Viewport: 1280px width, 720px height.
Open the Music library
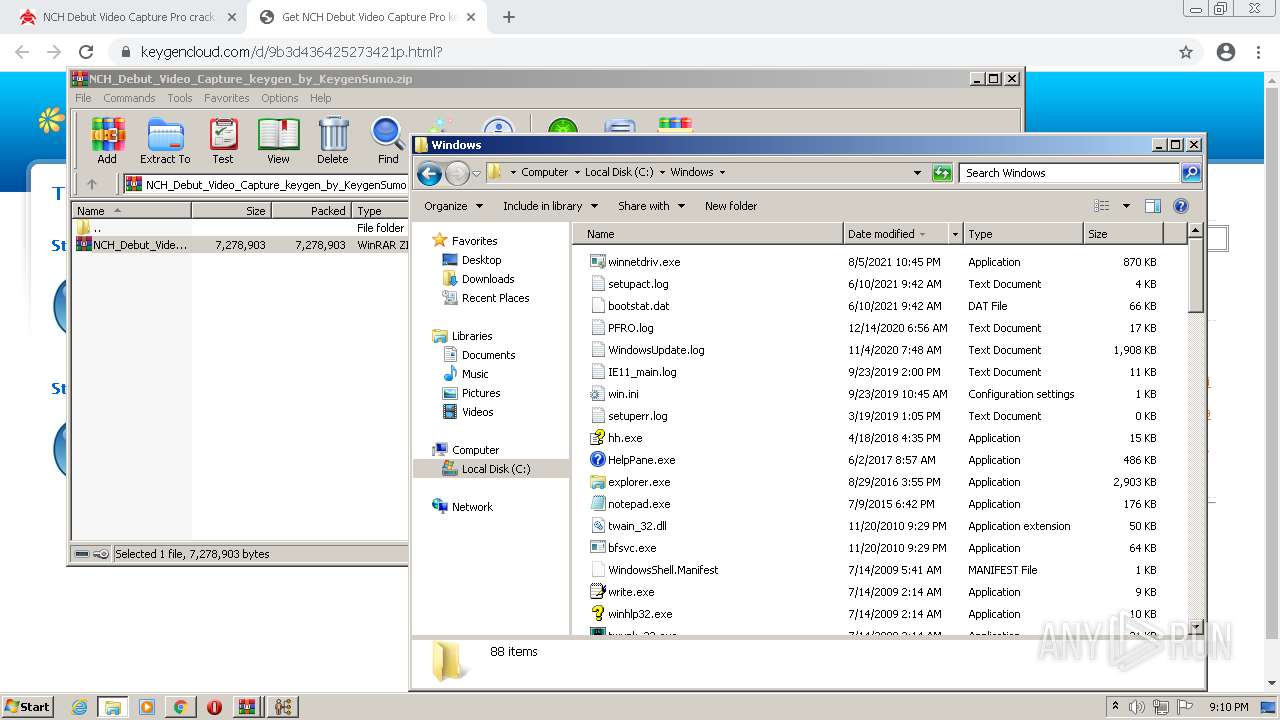475,374
